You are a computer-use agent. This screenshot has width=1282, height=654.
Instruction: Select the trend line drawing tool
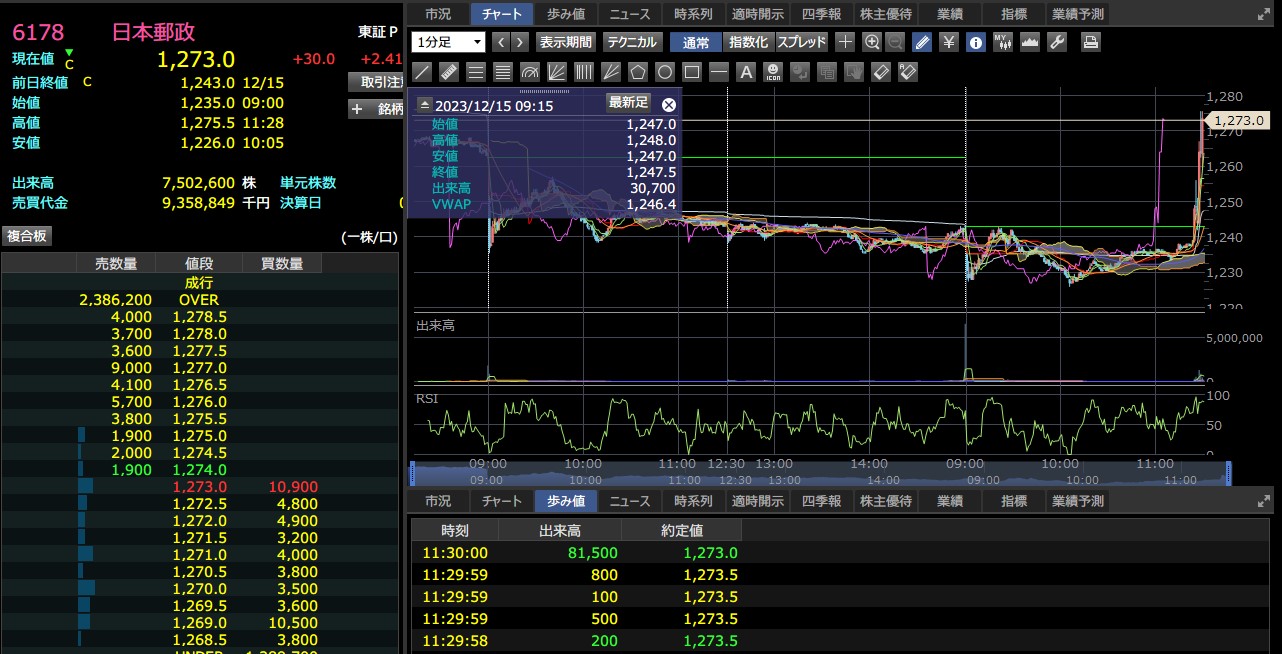point(422,72)
